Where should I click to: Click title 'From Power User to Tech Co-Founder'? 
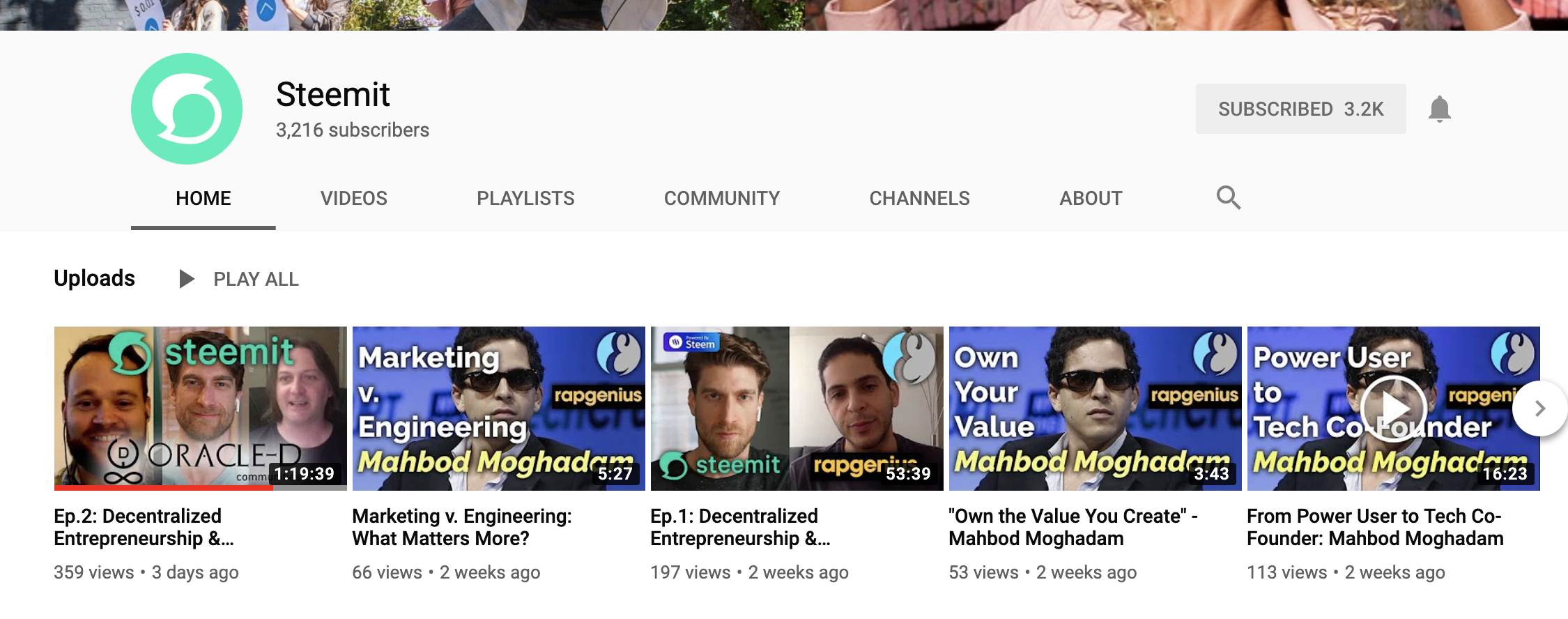click(1374, 527)
